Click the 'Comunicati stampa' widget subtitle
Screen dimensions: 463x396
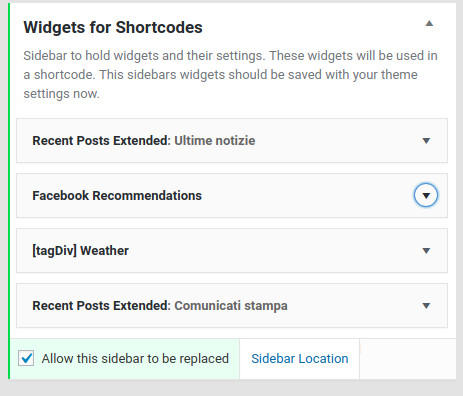click(231, 306)
